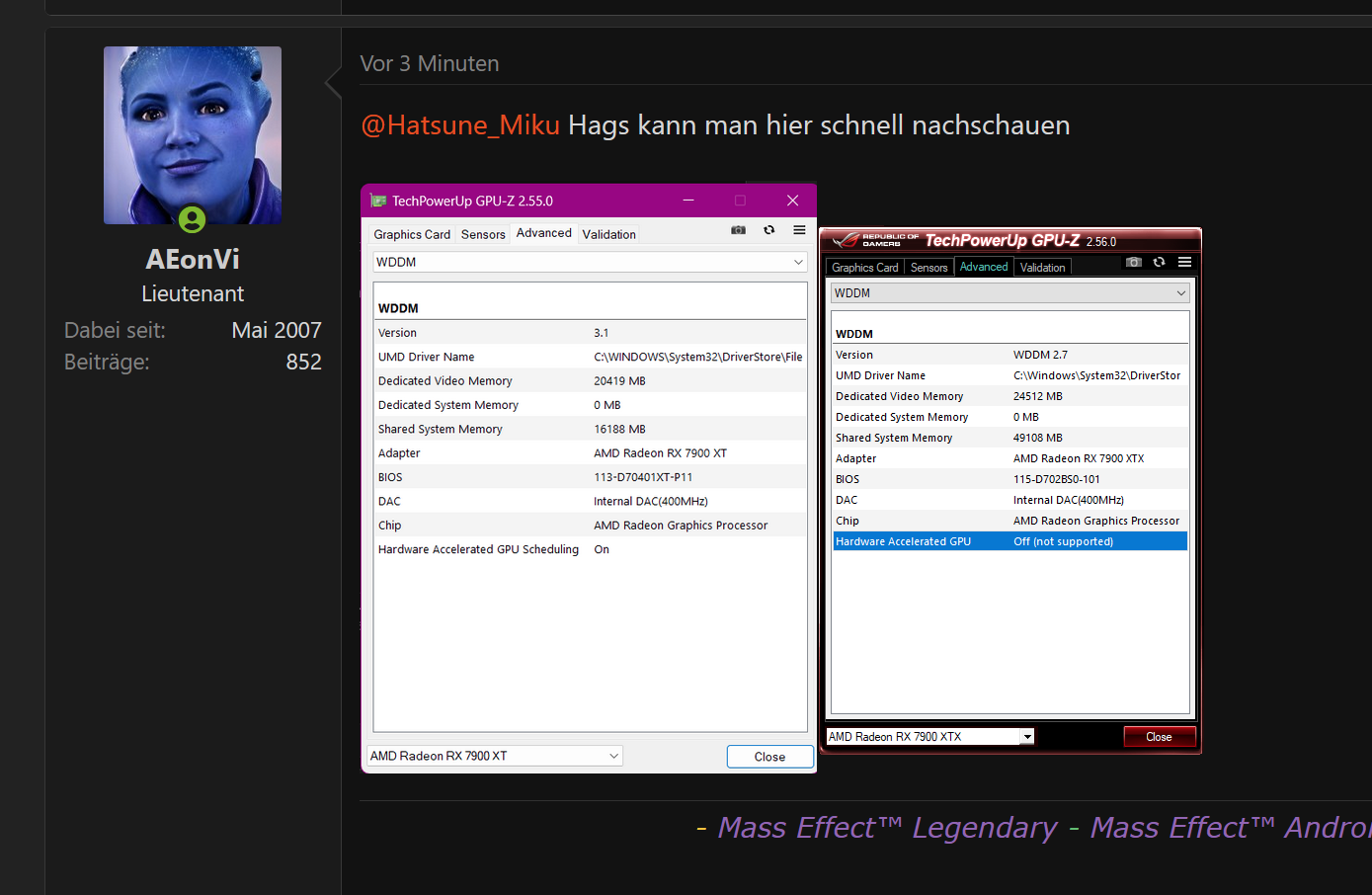Open the Validation tab in GPU-Z 2.55.0

(x=609, y=234)
